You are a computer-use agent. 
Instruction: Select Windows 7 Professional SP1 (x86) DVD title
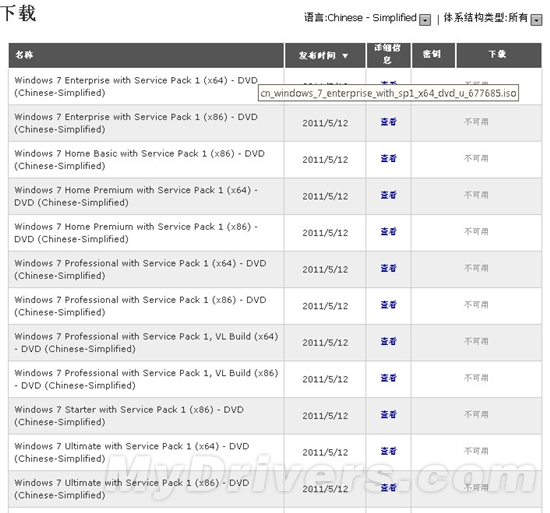[x=140, y=306]
